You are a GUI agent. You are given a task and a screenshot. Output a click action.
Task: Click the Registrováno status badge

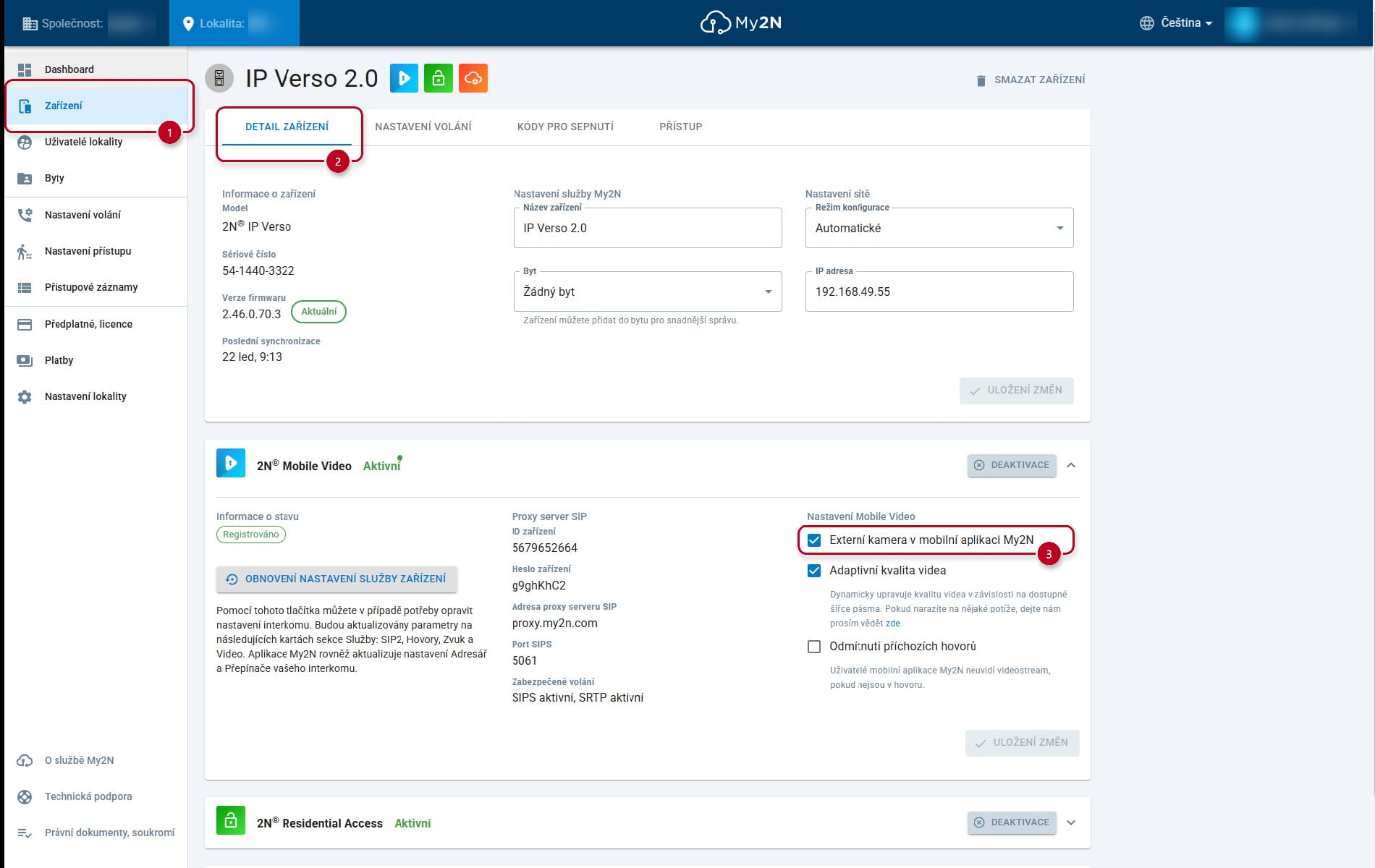click(251, 535)
